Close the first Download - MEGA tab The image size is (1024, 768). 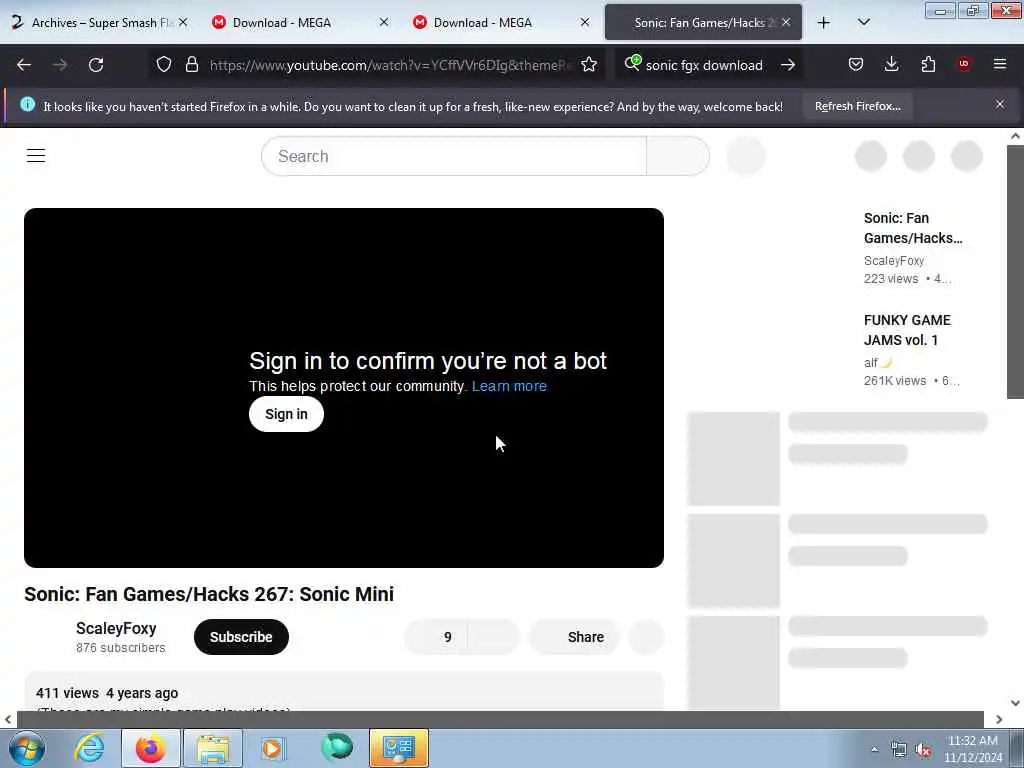pos(384,22)
